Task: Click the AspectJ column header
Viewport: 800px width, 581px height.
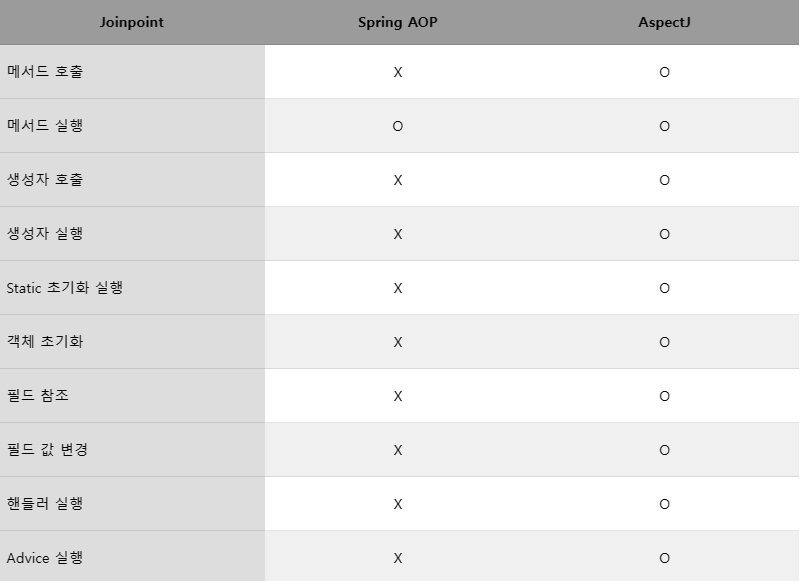Action: [664, 22]
